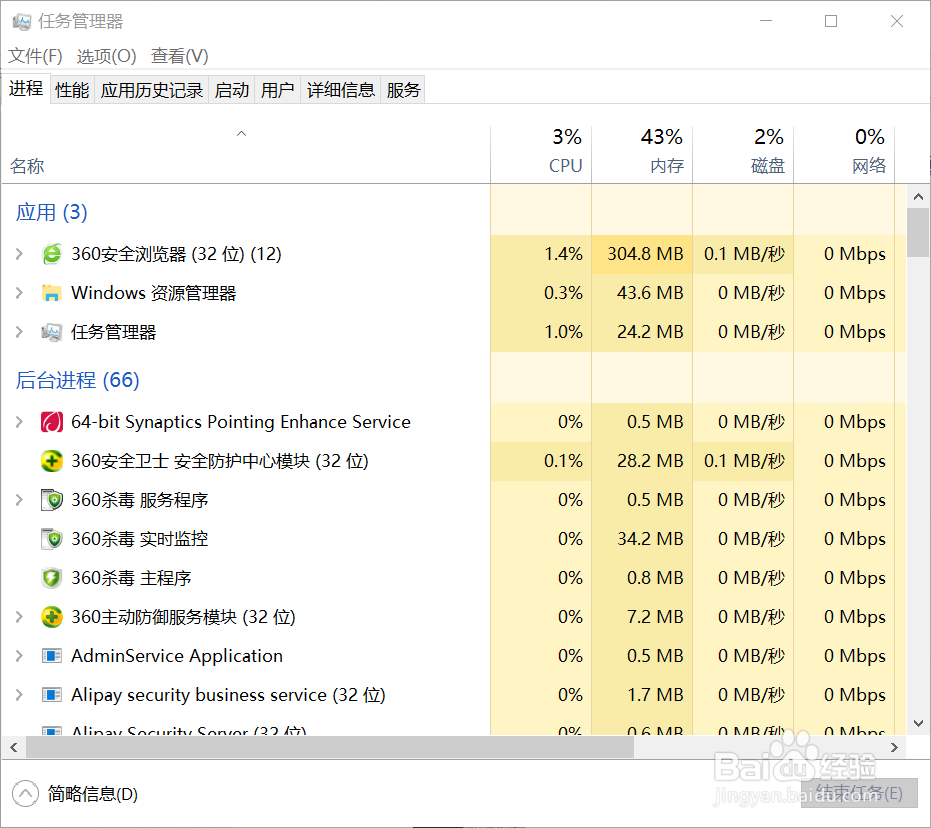Open the 文件(F) menu
This screenshot has height=828, width=931.
[x=35, y=56]
